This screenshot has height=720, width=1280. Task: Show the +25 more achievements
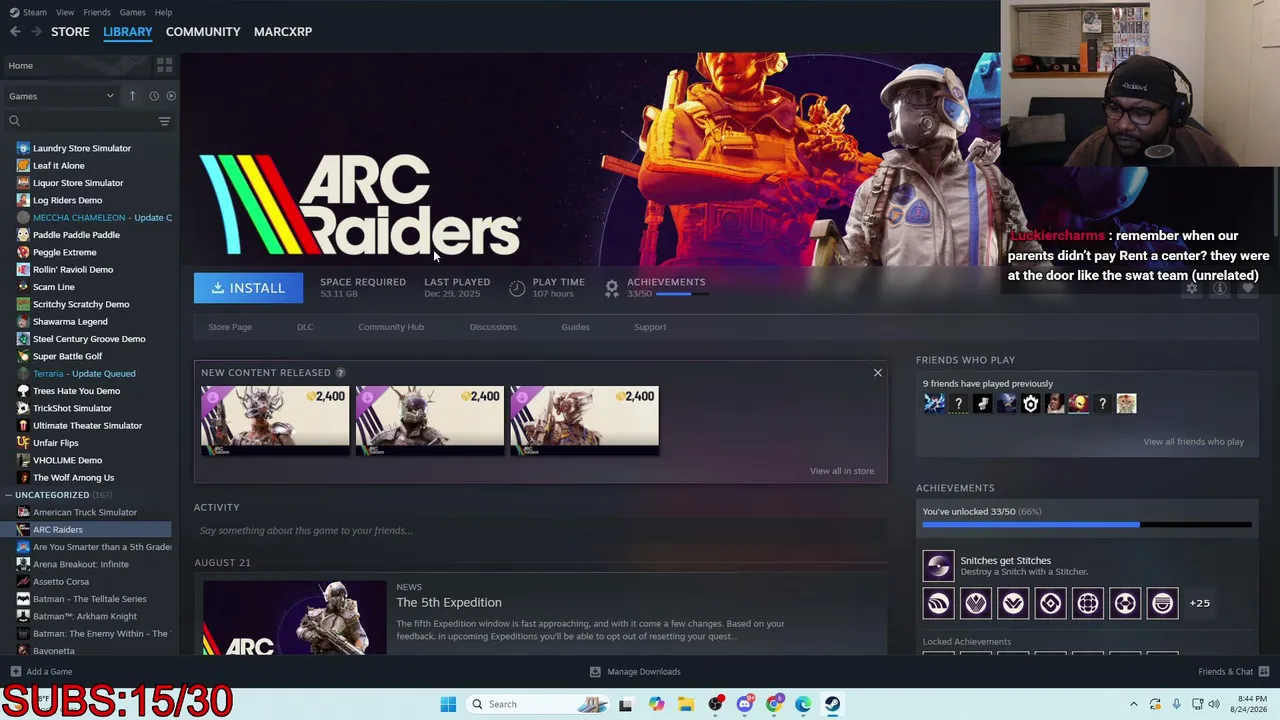pyautogui.click(x=1199, y=603)
